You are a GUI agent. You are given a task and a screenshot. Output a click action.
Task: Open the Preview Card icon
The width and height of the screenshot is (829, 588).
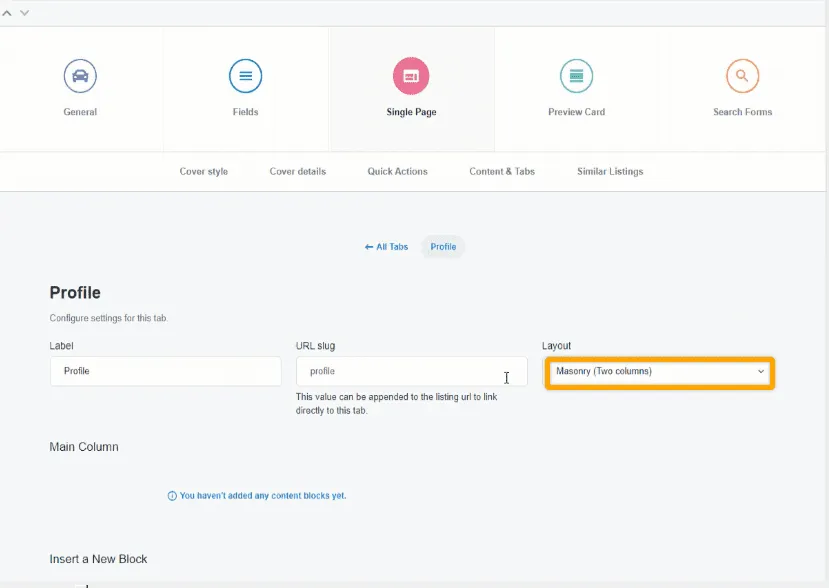point(577,76)
